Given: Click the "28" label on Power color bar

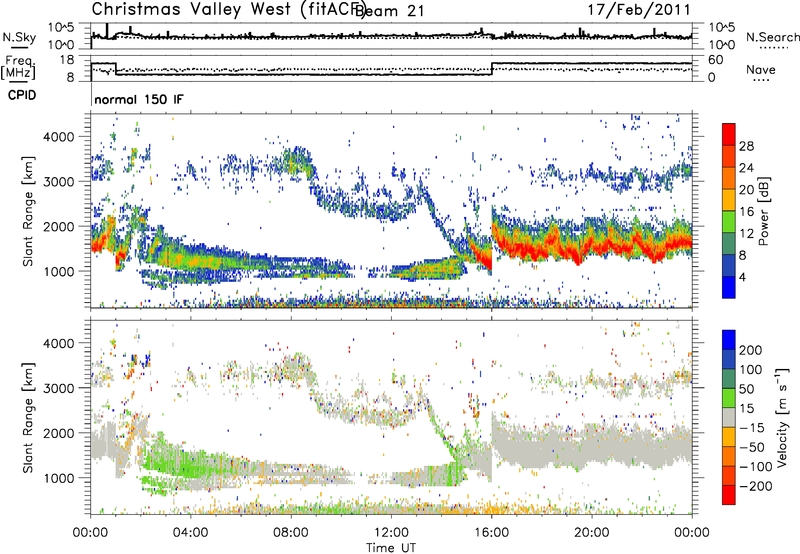Looking at the screenshot, I should click(x=746, y=146).
